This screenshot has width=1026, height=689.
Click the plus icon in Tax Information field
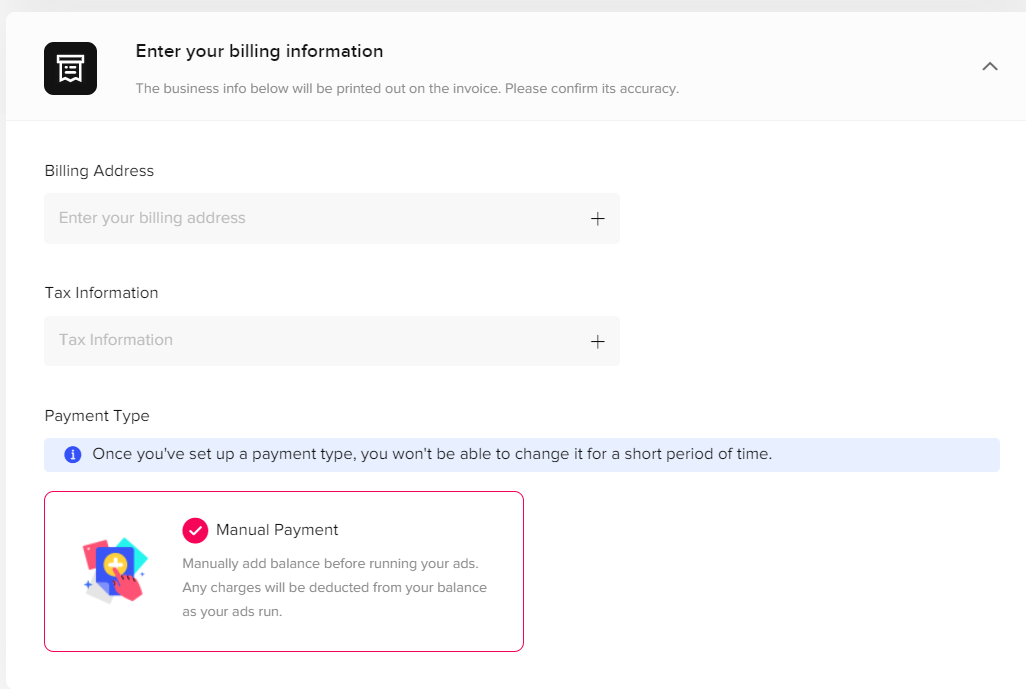(x=597, y=341)
